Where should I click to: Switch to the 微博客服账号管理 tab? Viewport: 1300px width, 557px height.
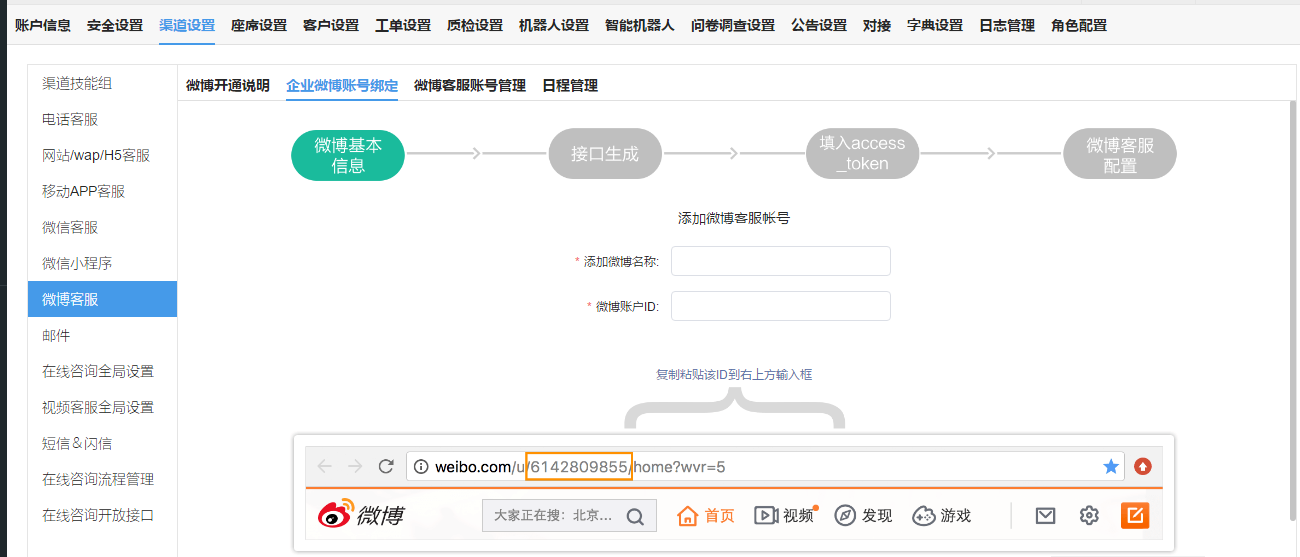click(x=470, y=86)
